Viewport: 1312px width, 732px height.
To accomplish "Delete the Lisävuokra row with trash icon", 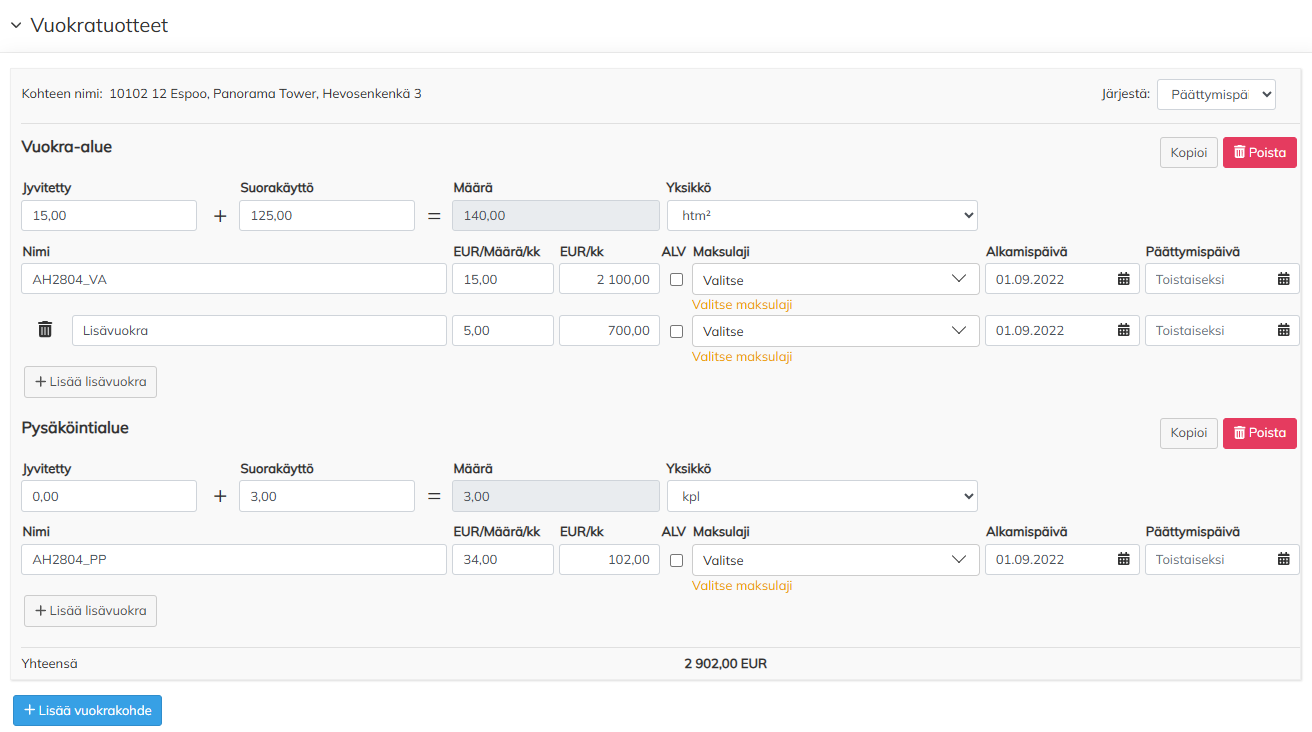I will pos(45,330).
